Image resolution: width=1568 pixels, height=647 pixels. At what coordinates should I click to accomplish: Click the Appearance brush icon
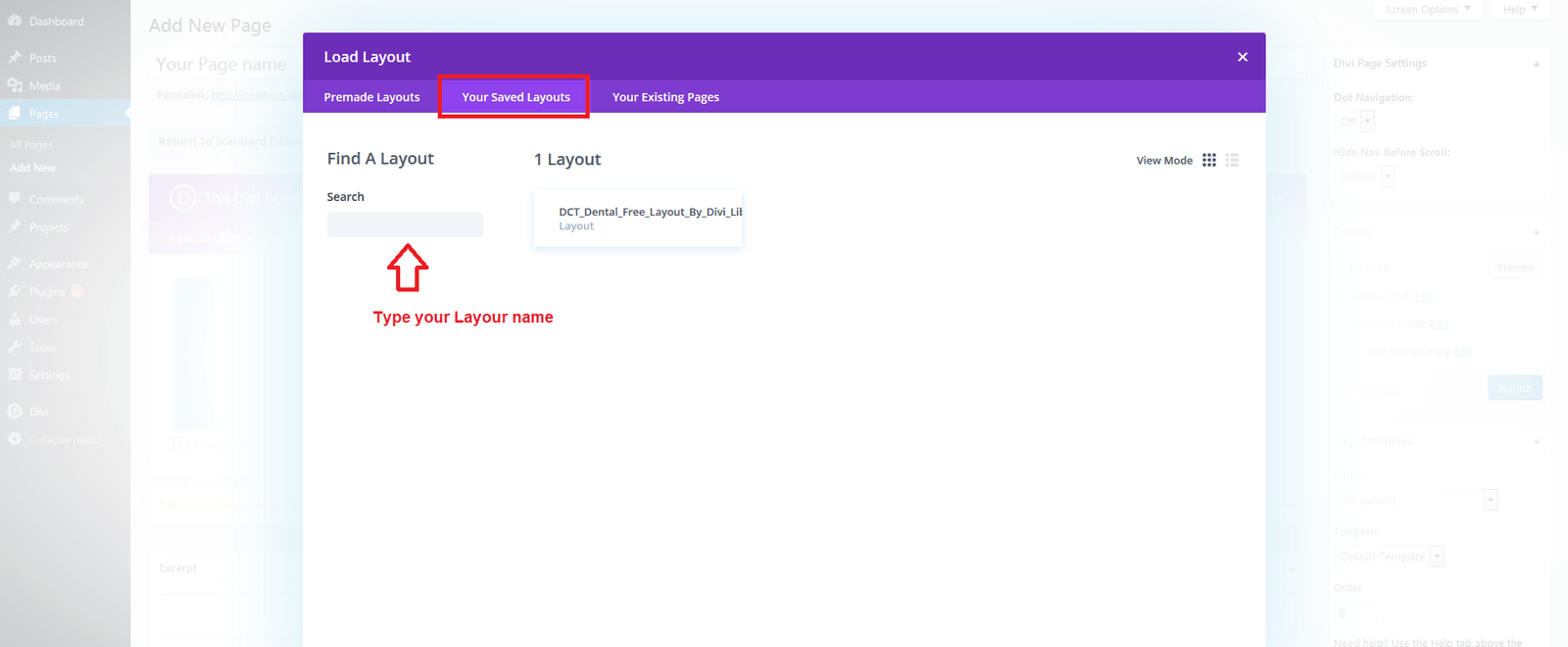pos(15,264)
